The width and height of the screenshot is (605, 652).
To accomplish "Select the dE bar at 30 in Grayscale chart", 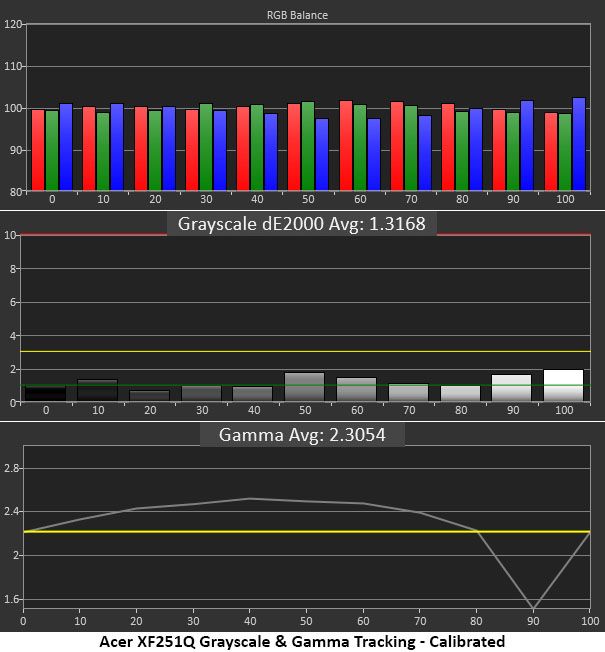I will click(x=202, y=393).
